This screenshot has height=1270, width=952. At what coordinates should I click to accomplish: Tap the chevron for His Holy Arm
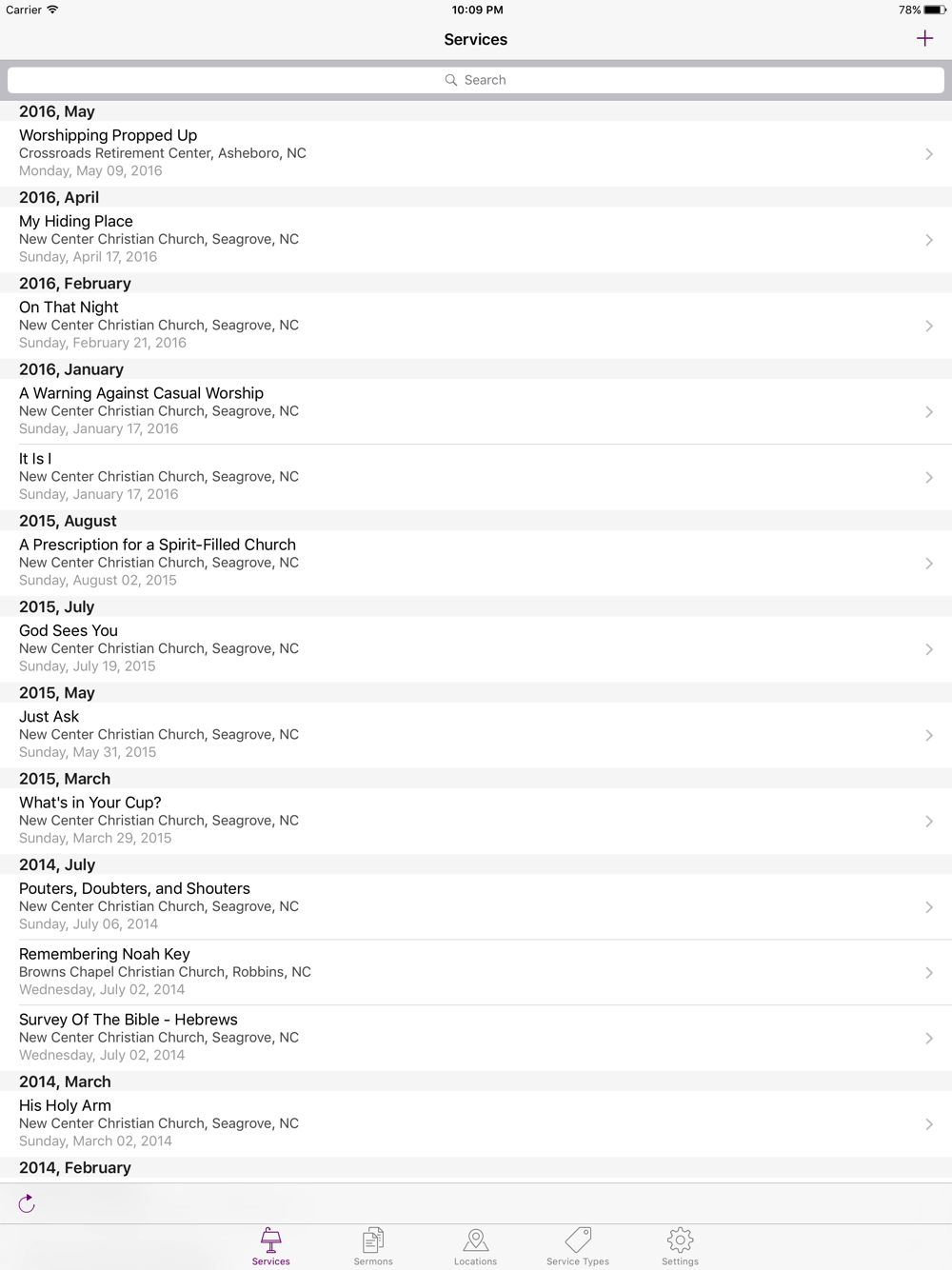928,1124
